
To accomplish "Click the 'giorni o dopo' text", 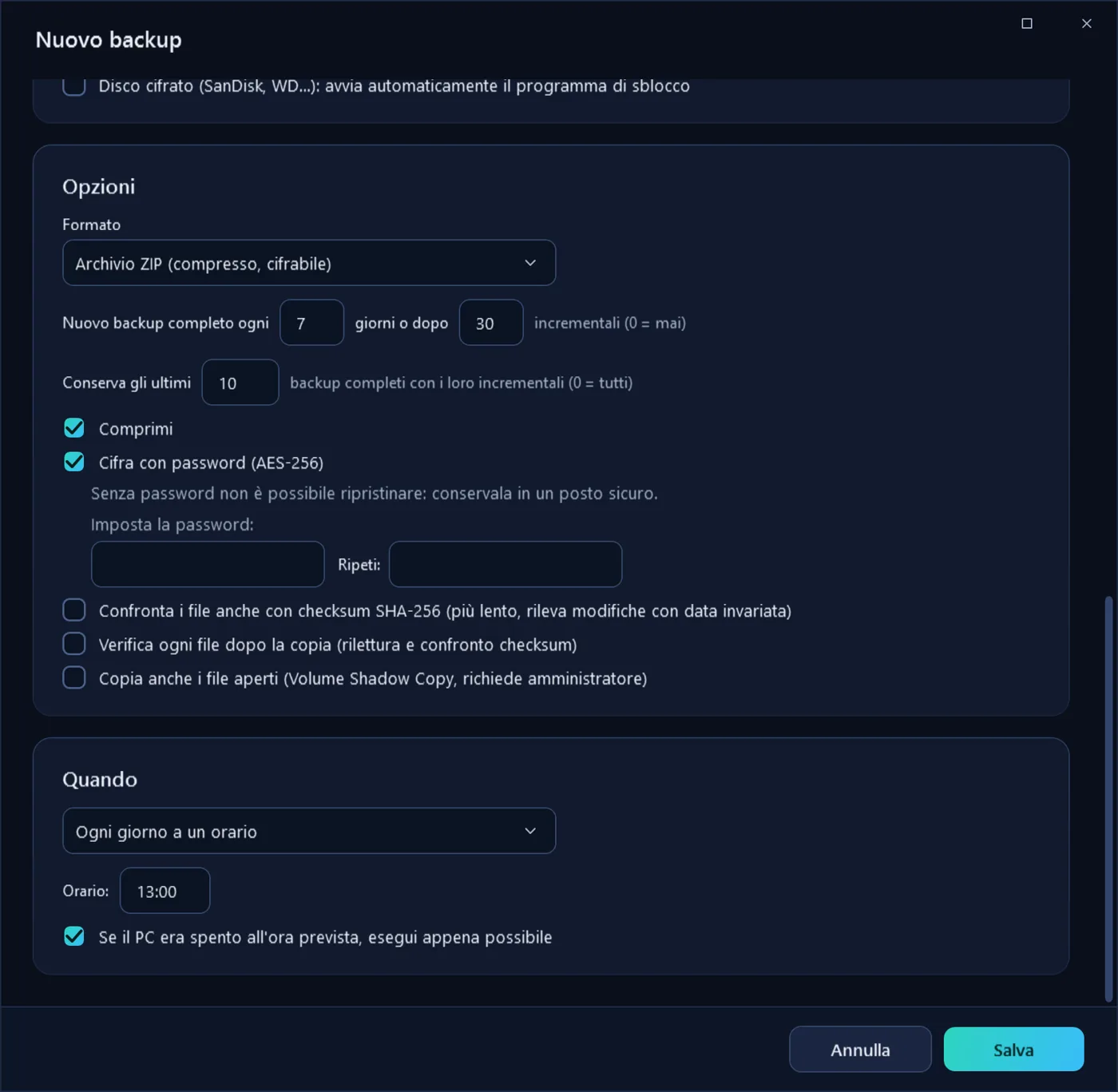I will coord(402,323).
